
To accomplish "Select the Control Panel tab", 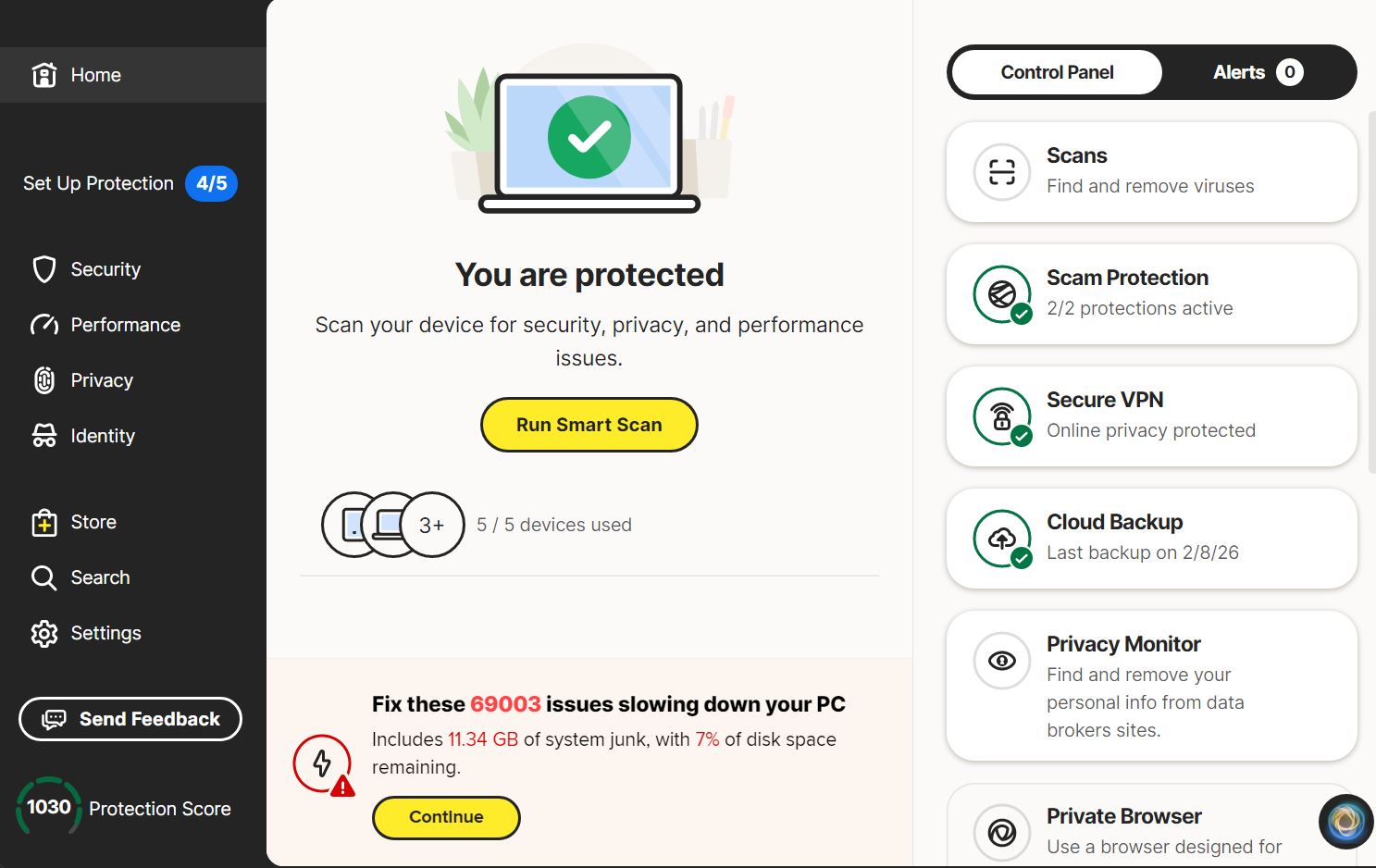I will pos(1057,72).
